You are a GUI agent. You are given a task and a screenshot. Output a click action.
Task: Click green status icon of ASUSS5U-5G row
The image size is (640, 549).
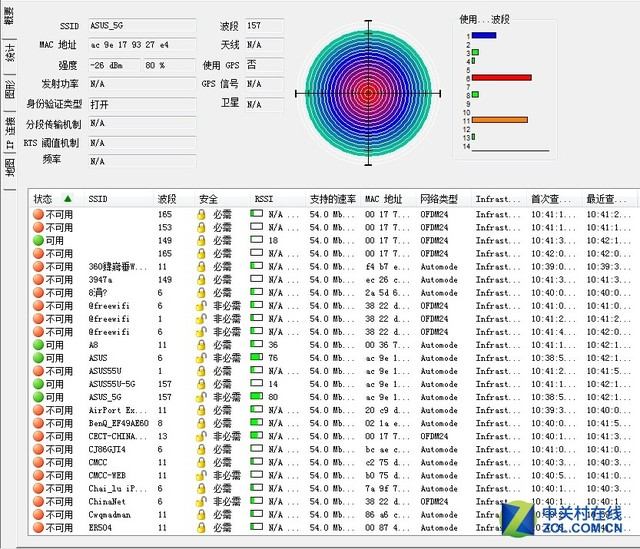pyautogui.click(x=38, y=384)
